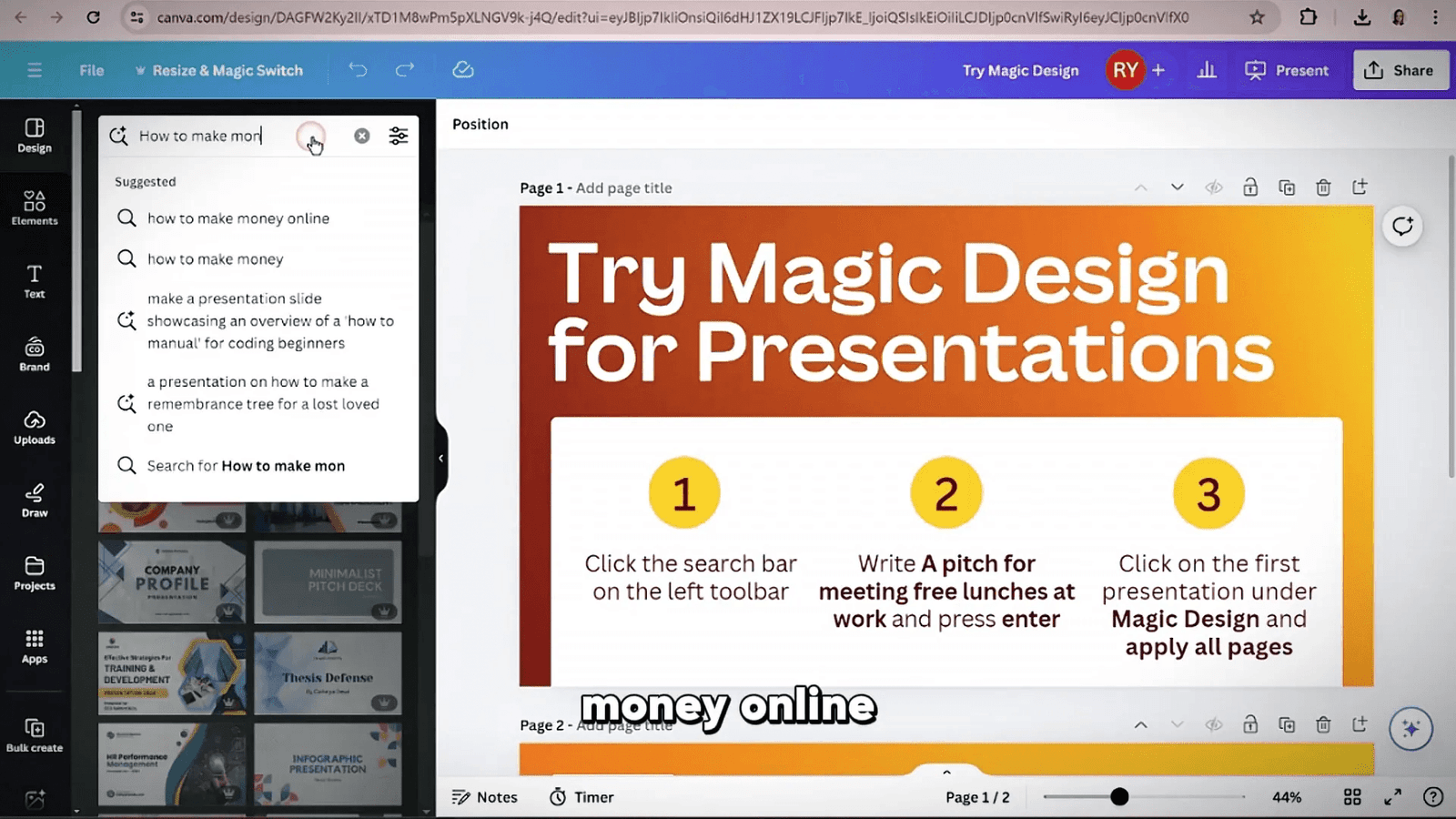Open the Design panel in the sidebar
1456x819 pixels.
pos(35,136)
